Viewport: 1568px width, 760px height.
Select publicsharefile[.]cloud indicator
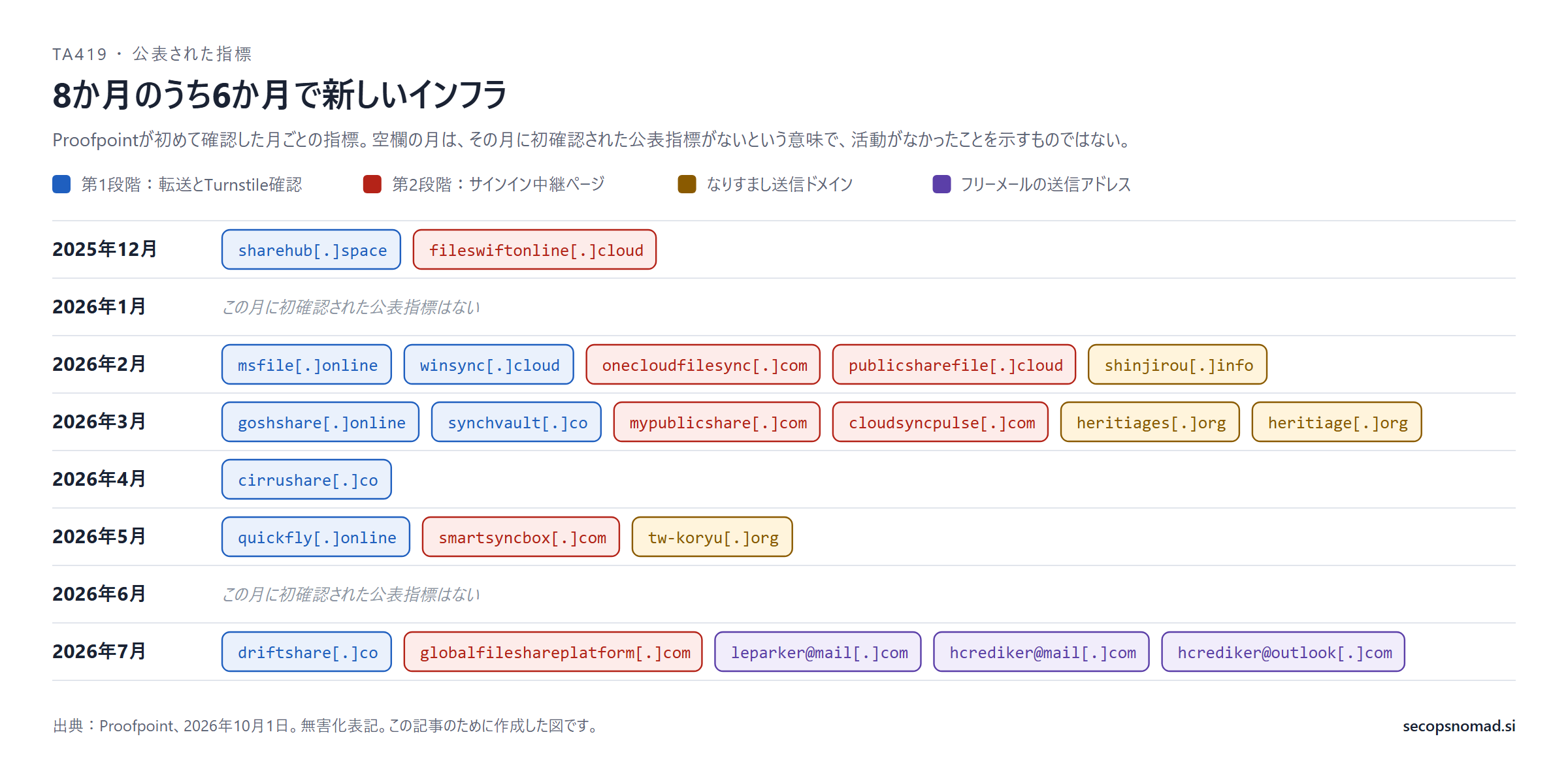click(955, 364)
